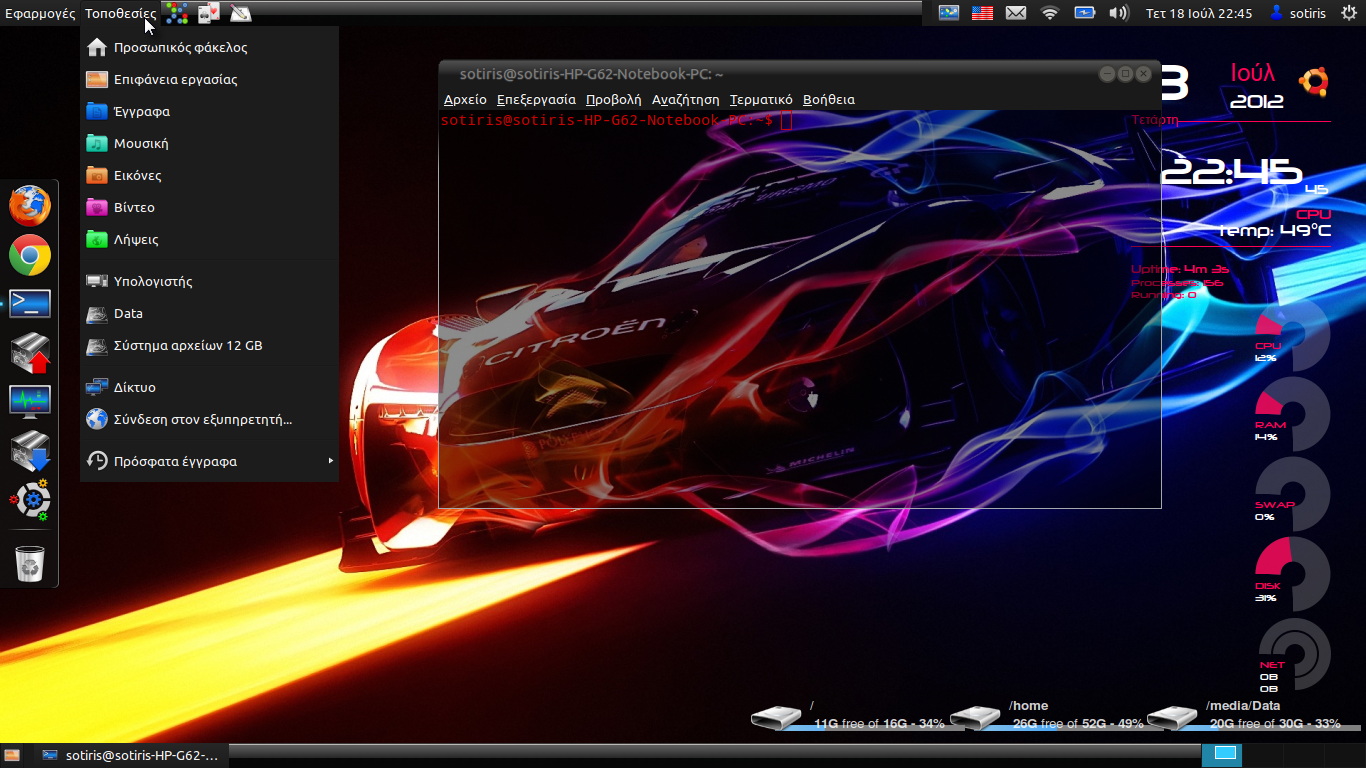The image size is (1366, 768).
Task: Open the battery power indicator
Action: pyautogui.click(x=1084, y=13)
